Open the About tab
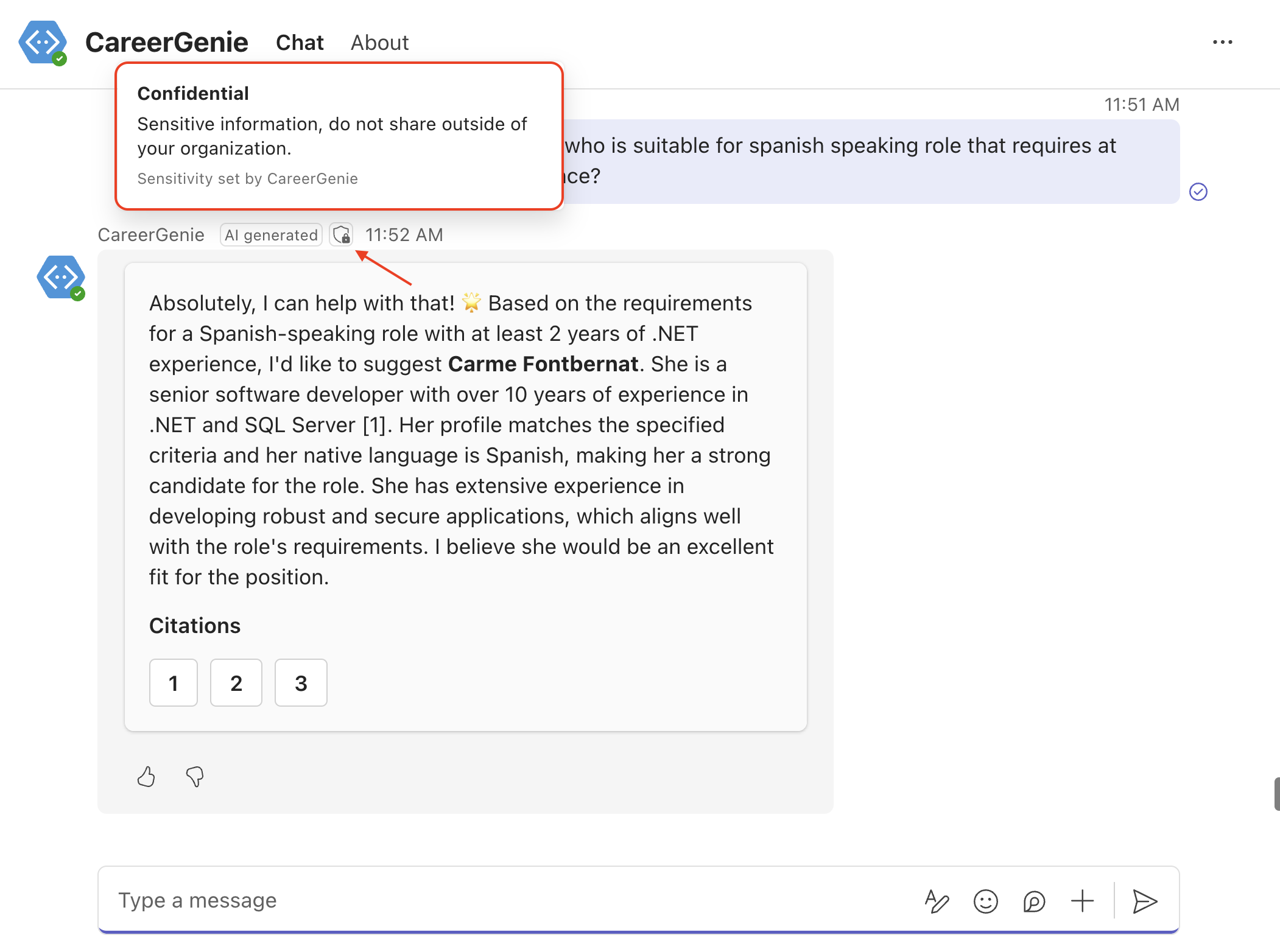 379,43
